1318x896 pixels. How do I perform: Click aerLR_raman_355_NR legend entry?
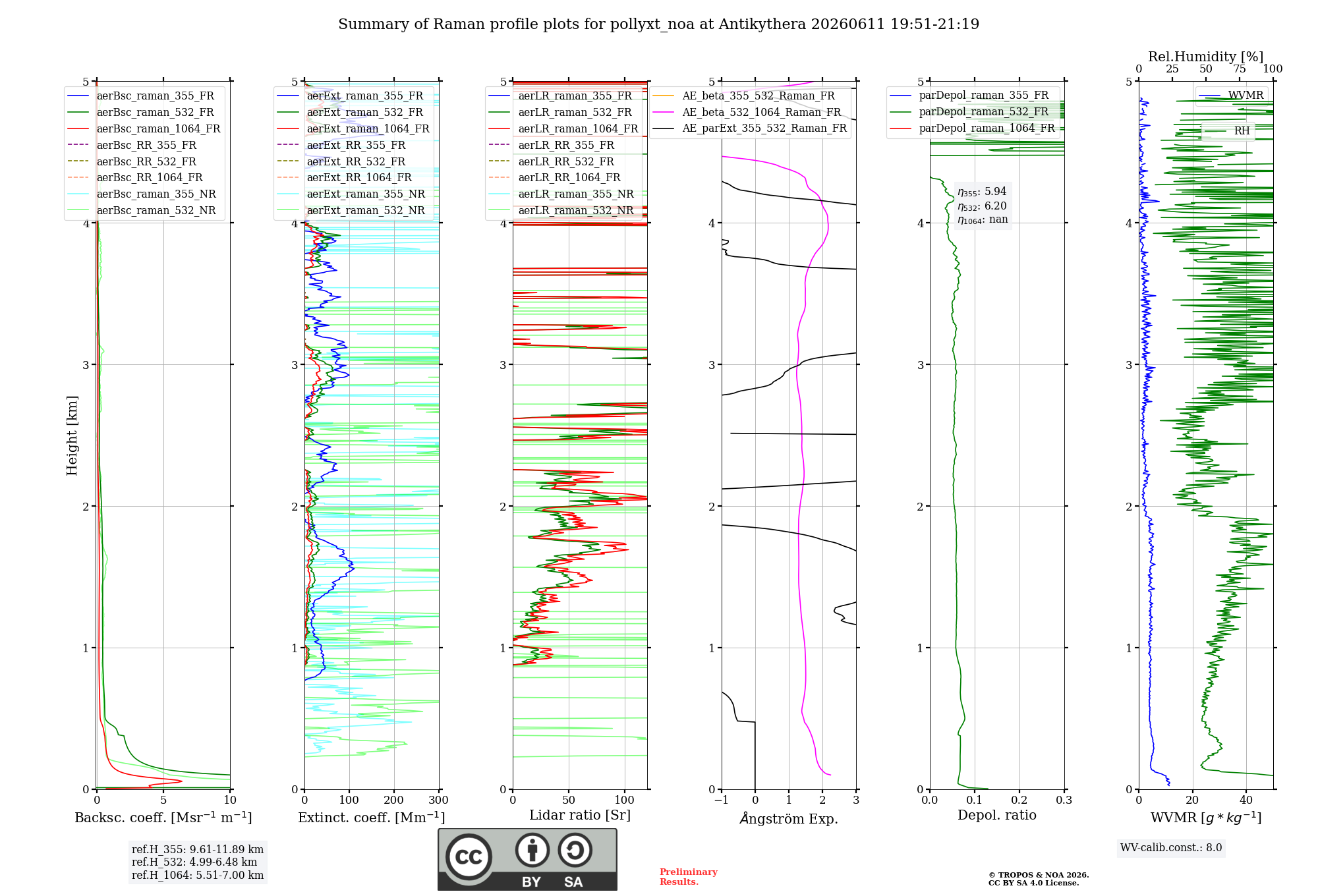pos(561,194)
